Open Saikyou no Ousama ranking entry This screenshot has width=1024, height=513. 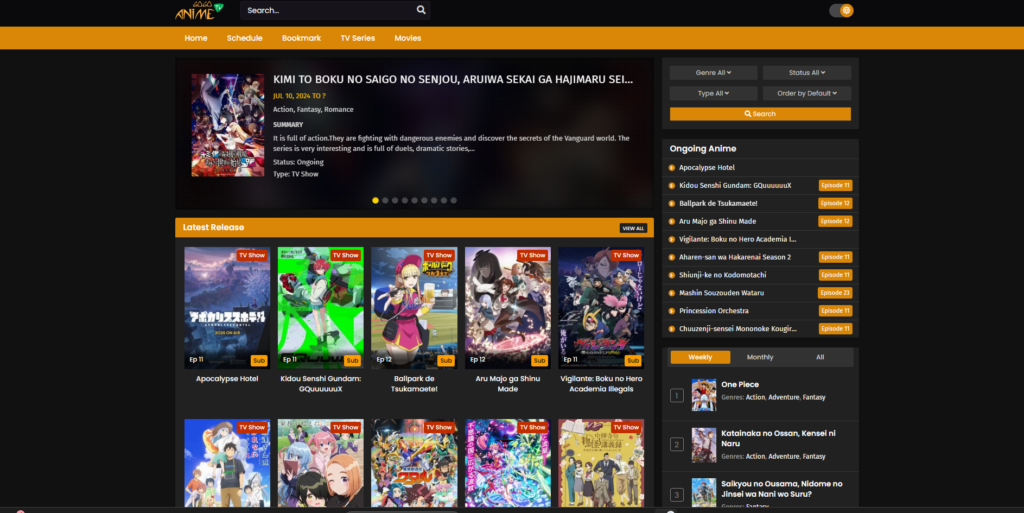(x=782, y=489)
